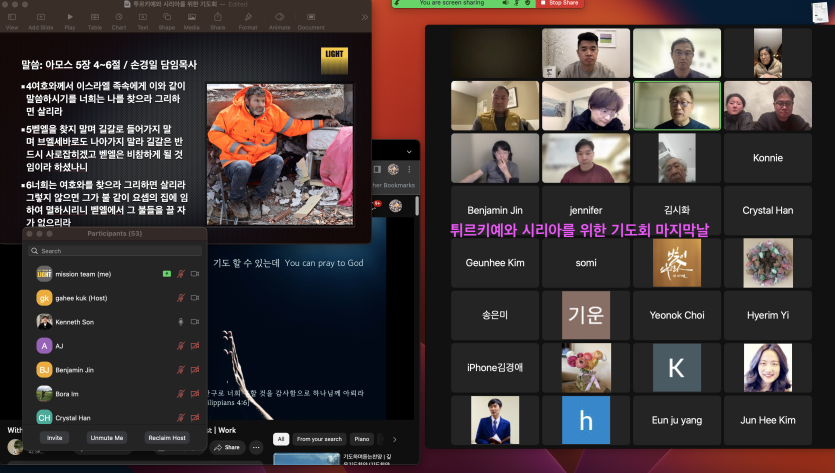This screenshot has height=473, width=835.
Task: Click muted mic icon for Bora Im
Action: [181, 394]
